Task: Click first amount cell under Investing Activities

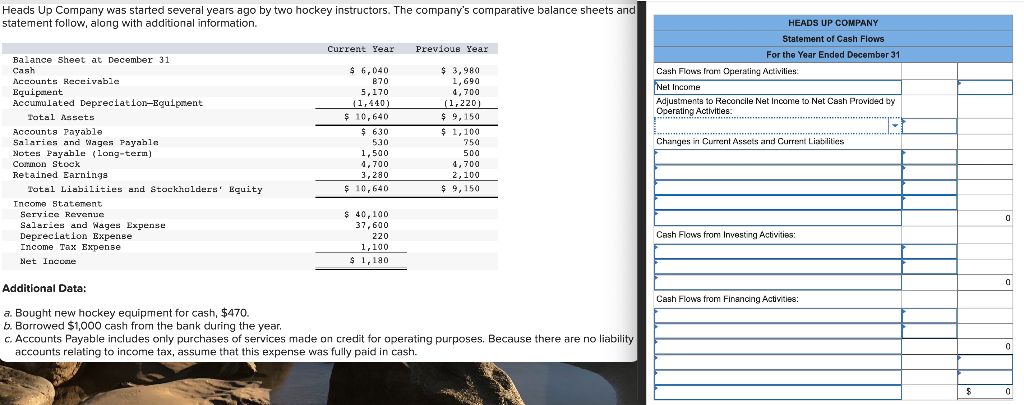Action: click(x=929, y=251)
